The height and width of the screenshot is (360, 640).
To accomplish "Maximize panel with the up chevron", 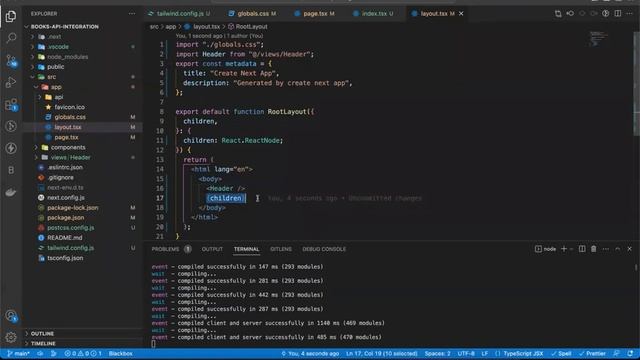I will (x=618, y=249).
